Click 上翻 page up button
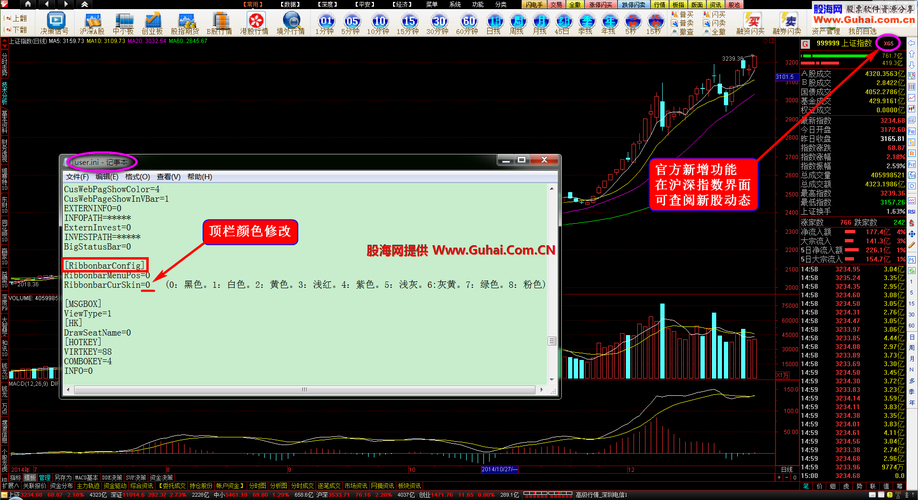The width and height of the screenshot is (918, 500). (x=16, y=18)
